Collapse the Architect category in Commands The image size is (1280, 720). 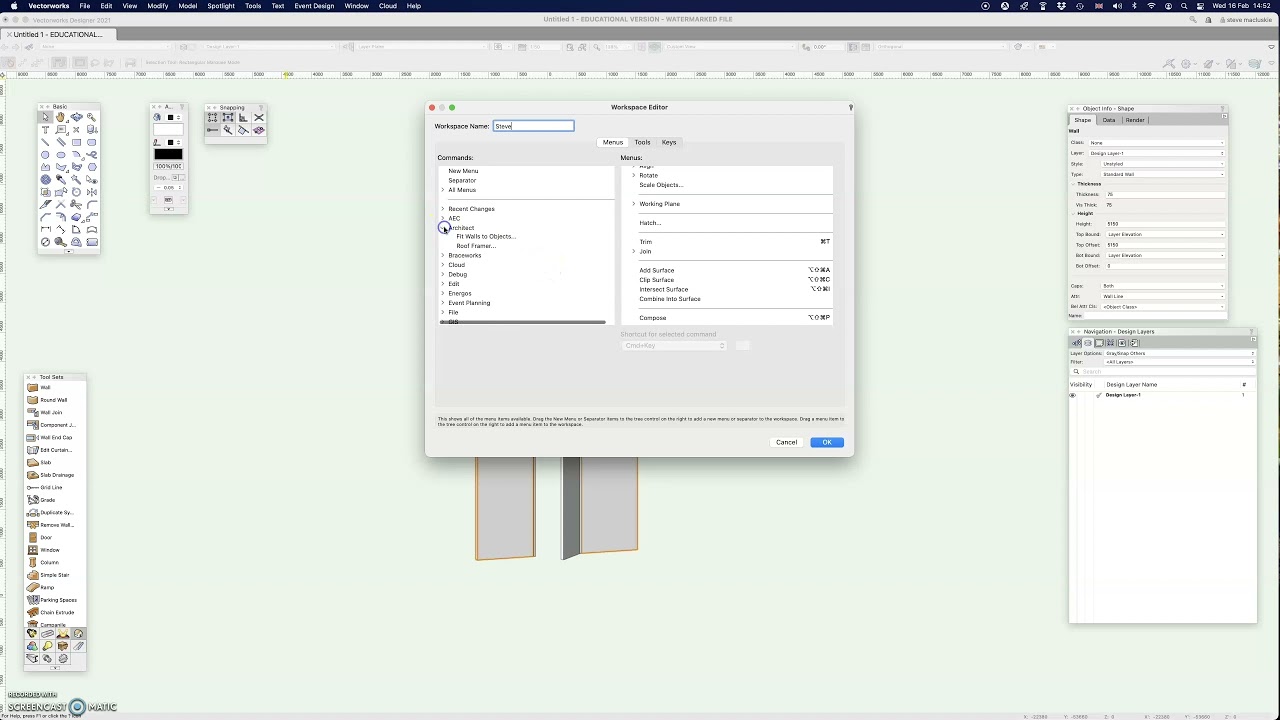[443, 228]
